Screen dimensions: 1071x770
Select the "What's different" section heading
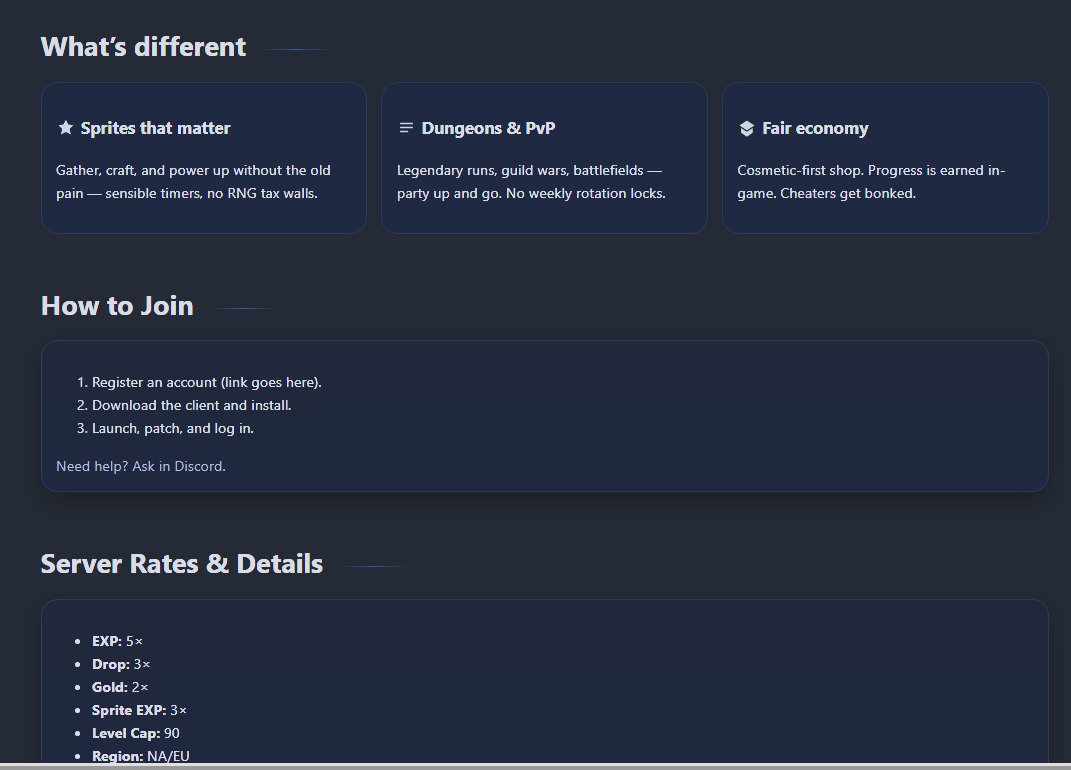(x=143, y=47)
